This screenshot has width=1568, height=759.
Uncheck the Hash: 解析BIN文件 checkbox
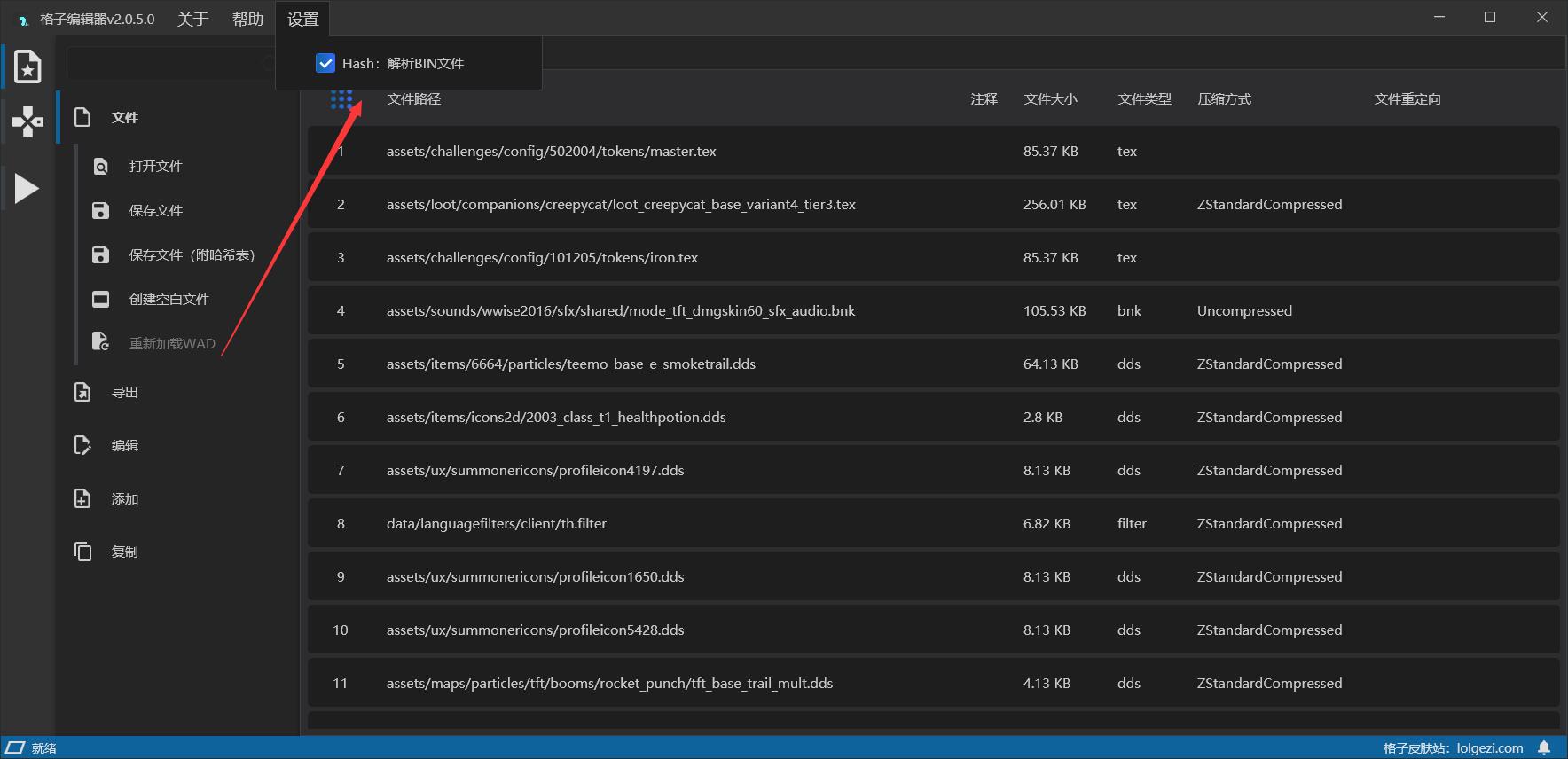coord(325,63)
